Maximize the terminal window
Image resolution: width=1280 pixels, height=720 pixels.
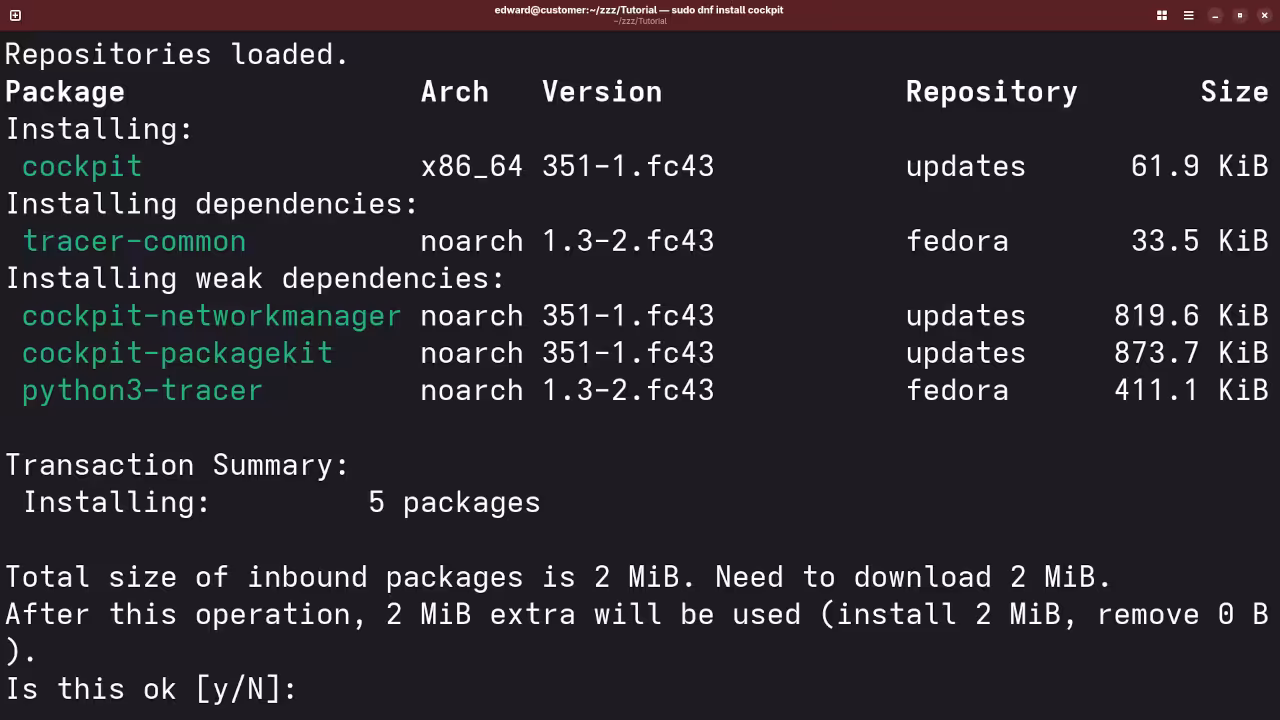(x=1240, y=15)
